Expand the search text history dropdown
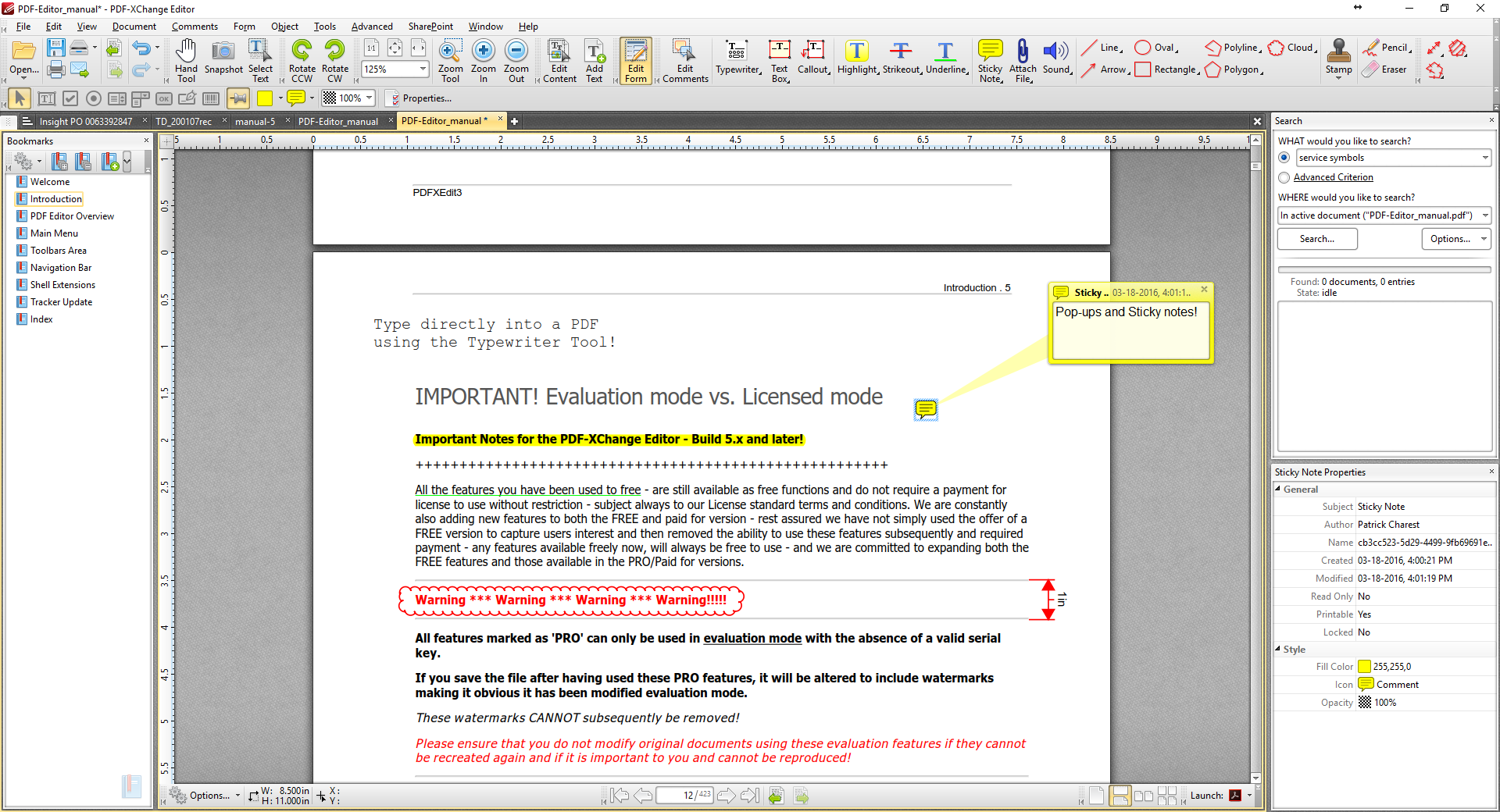Image resolution: width=1500 pixels, height=812 pixels. [x=1484, y=158]
